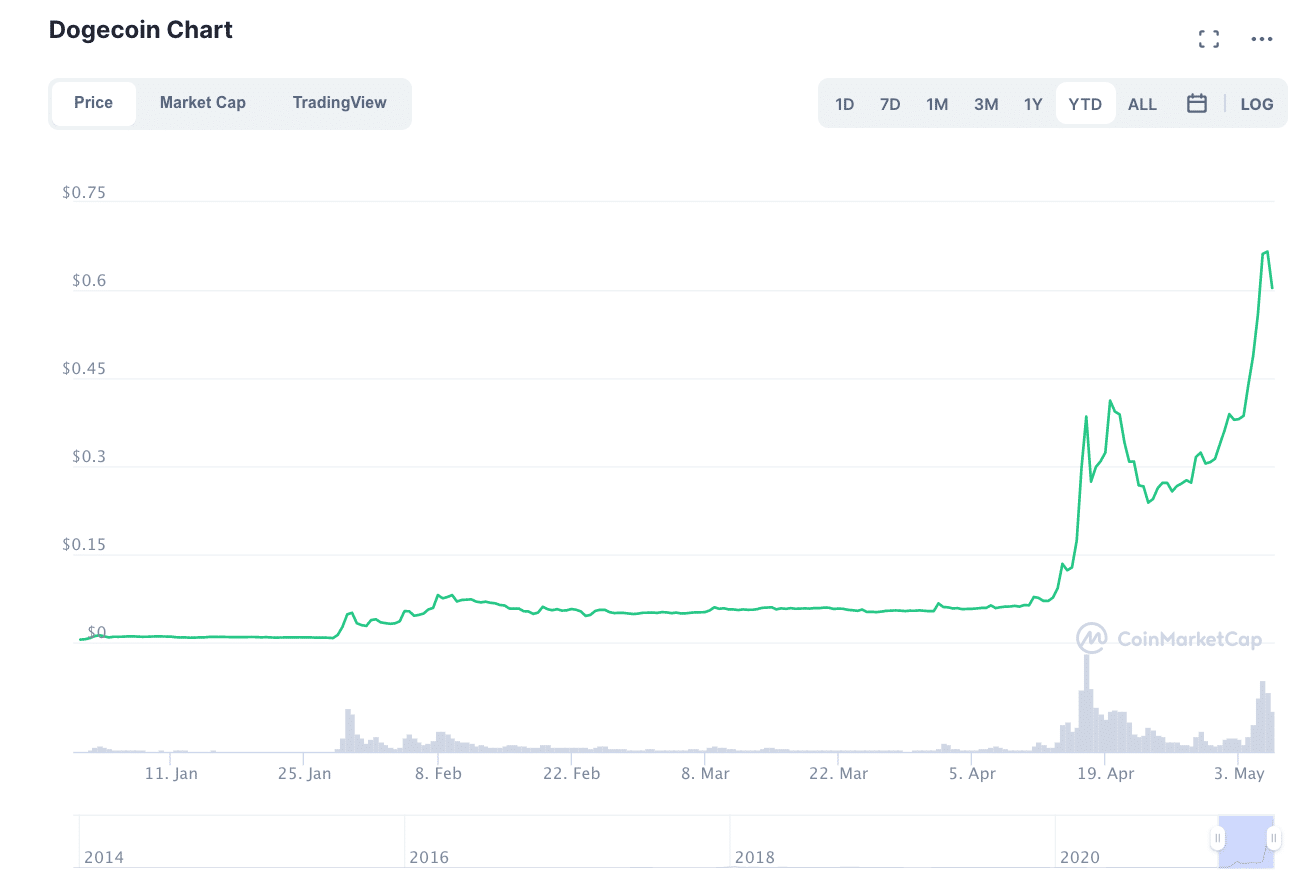Open the TradingView tab
The image size is (1310, 892).
tap(339, 103)
